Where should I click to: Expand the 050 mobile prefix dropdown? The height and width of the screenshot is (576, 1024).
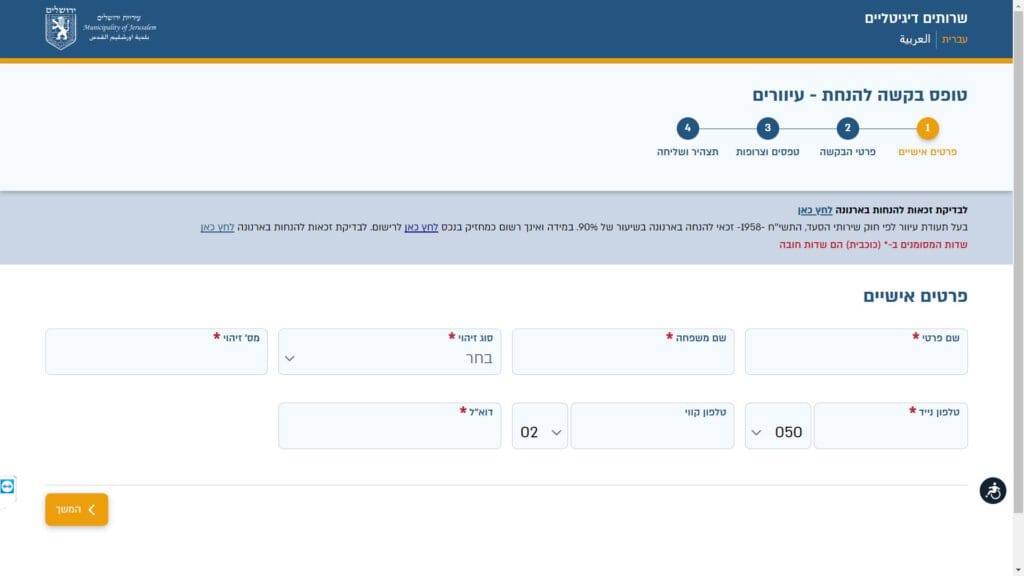click(777, 432)
